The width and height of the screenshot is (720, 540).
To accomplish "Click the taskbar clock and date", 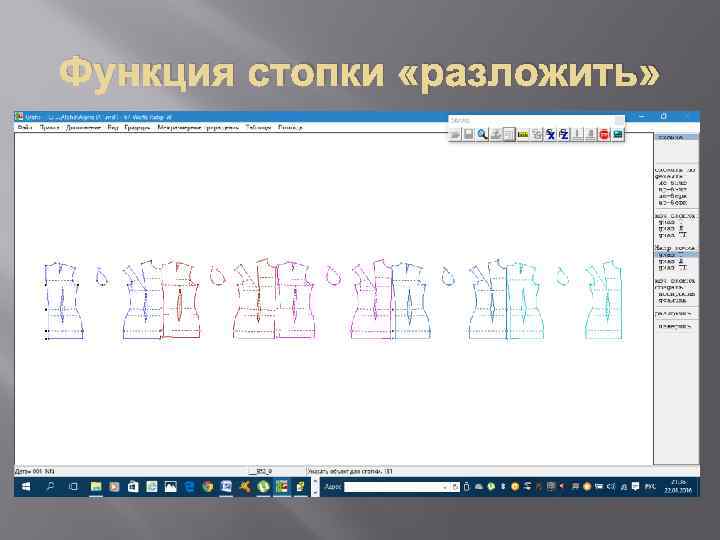I will tap(678, 486).
